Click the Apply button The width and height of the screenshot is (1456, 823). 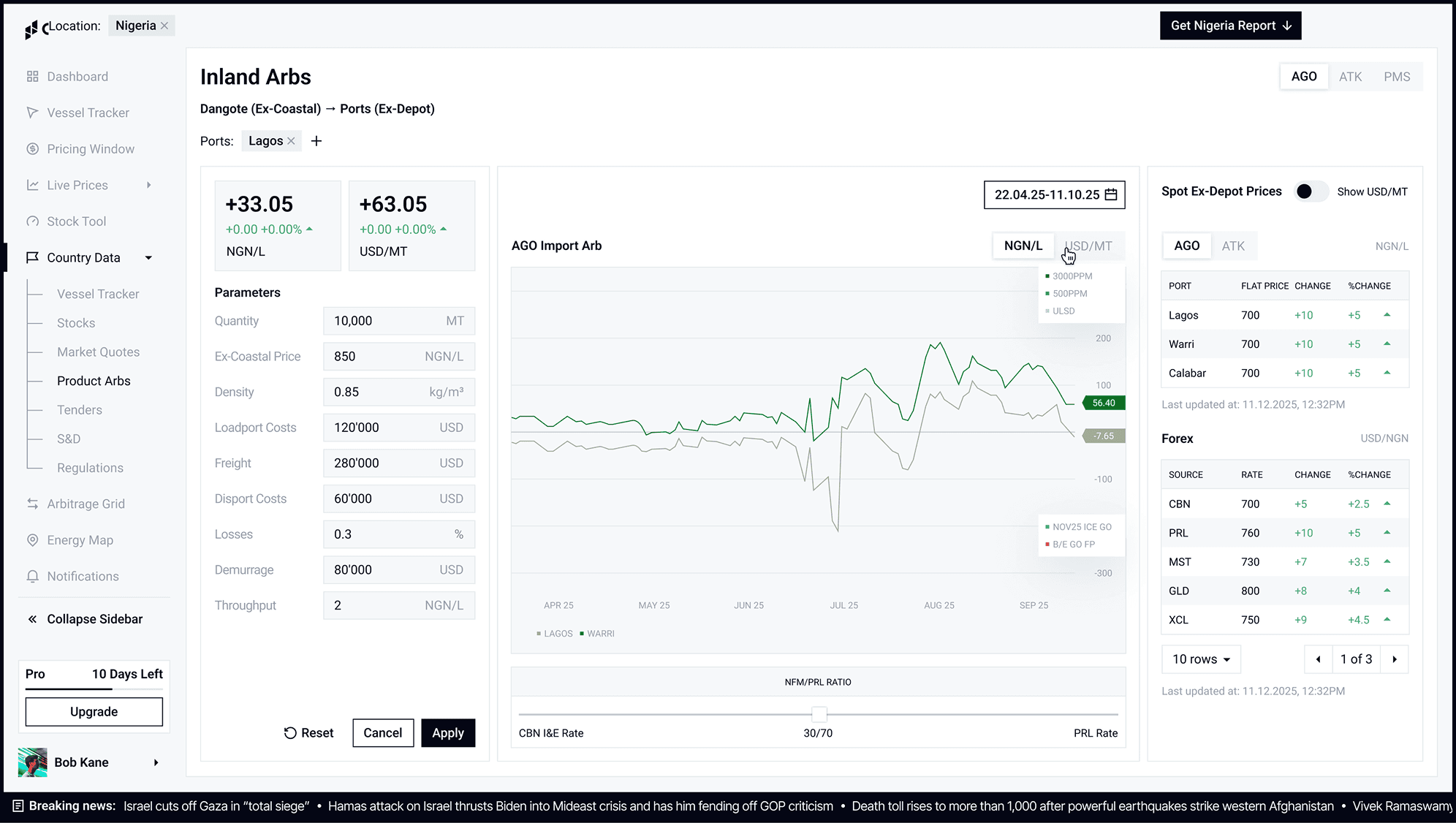(447, 733)
